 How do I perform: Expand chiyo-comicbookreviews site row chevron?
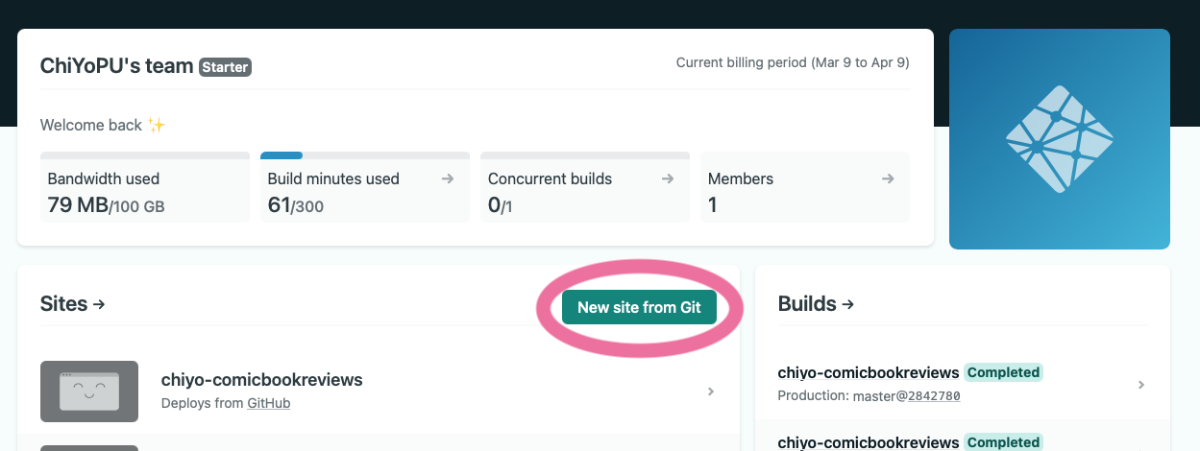click(711, 391)
